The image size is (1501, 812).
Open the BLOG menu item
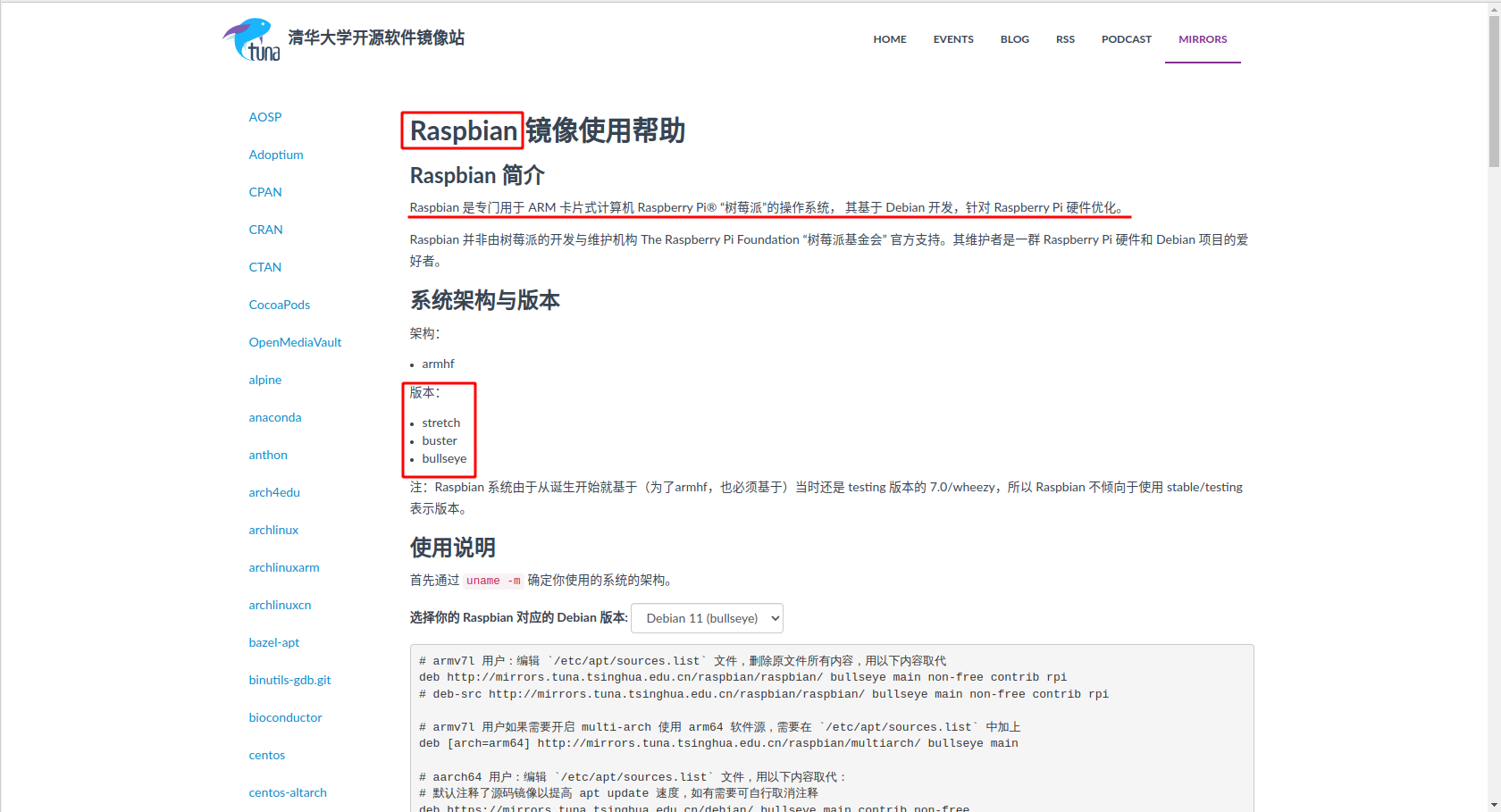(x=1015, y=39)
